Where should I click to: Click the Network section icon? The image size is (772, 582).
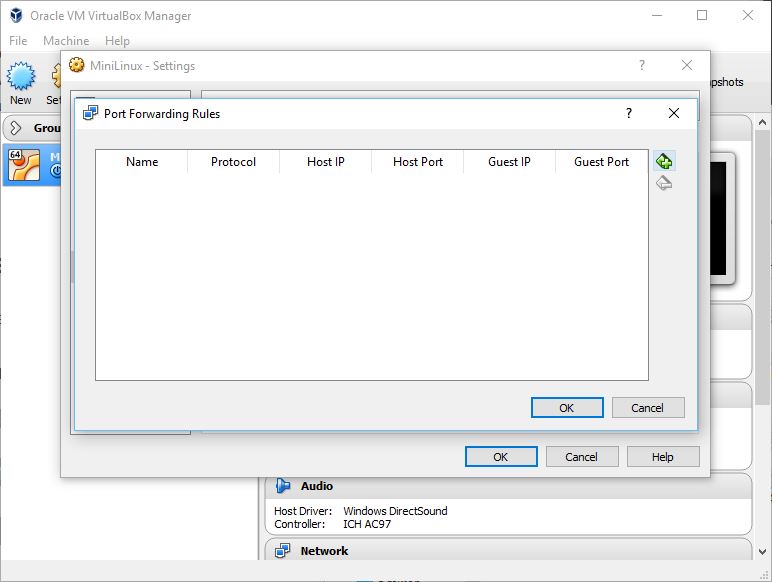point(283,550)
